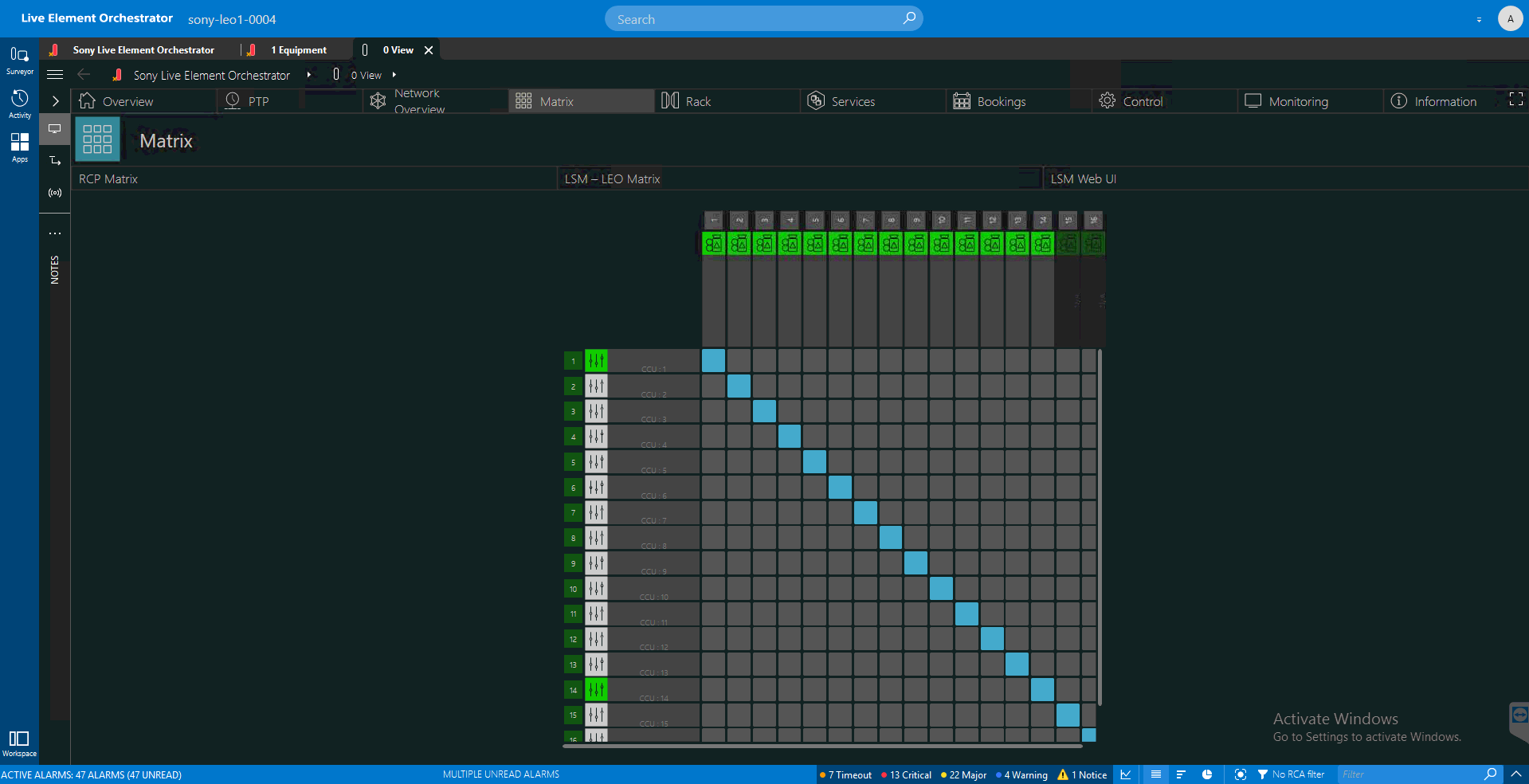The height and width of the screenshot is (784, 1529).
Task: Click the fader icon of CCU : 7 row
Action: pos(596,512)
